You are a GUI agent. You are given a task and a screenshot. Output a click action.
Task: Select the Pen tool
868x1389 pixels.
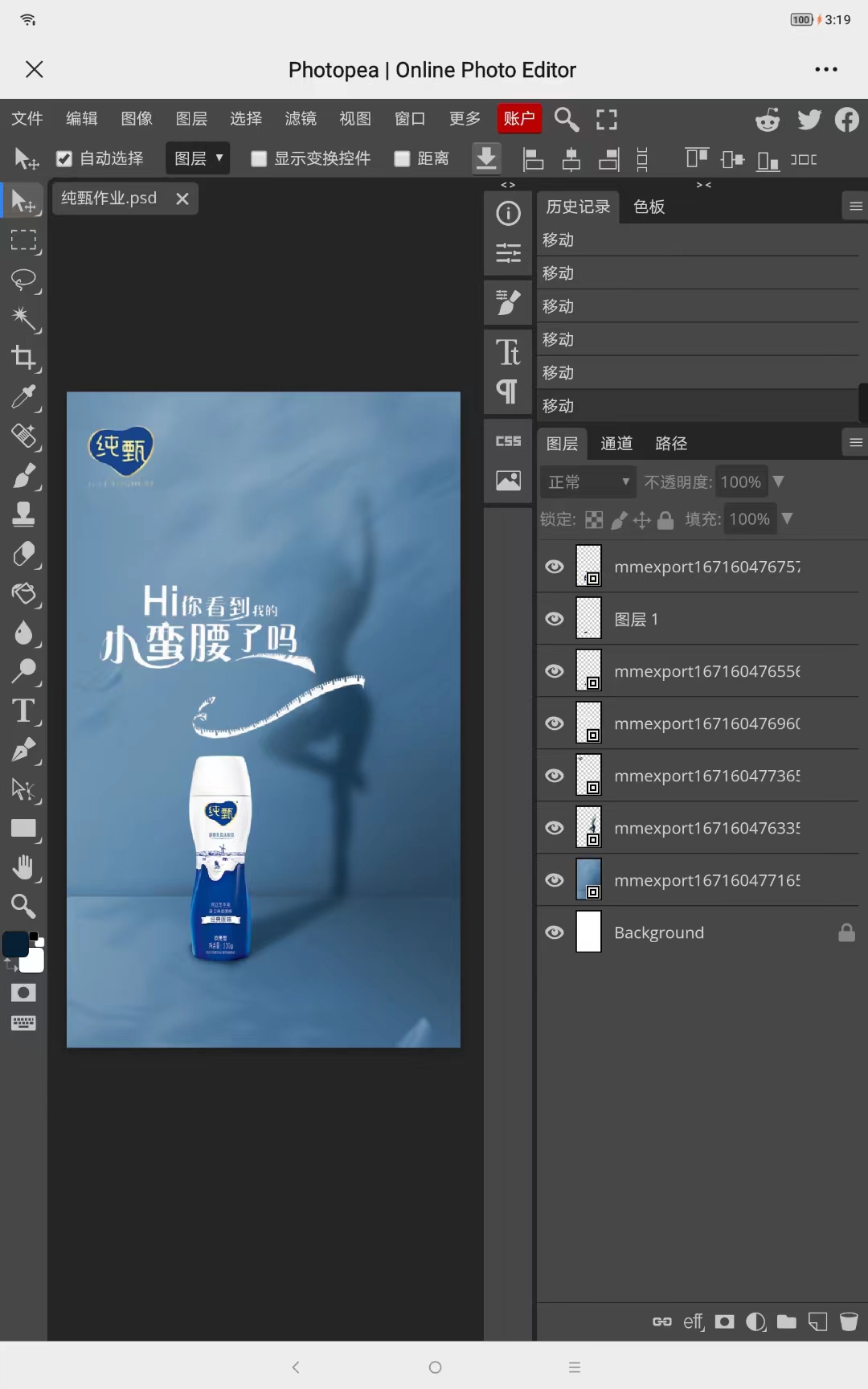coord(23,750)
